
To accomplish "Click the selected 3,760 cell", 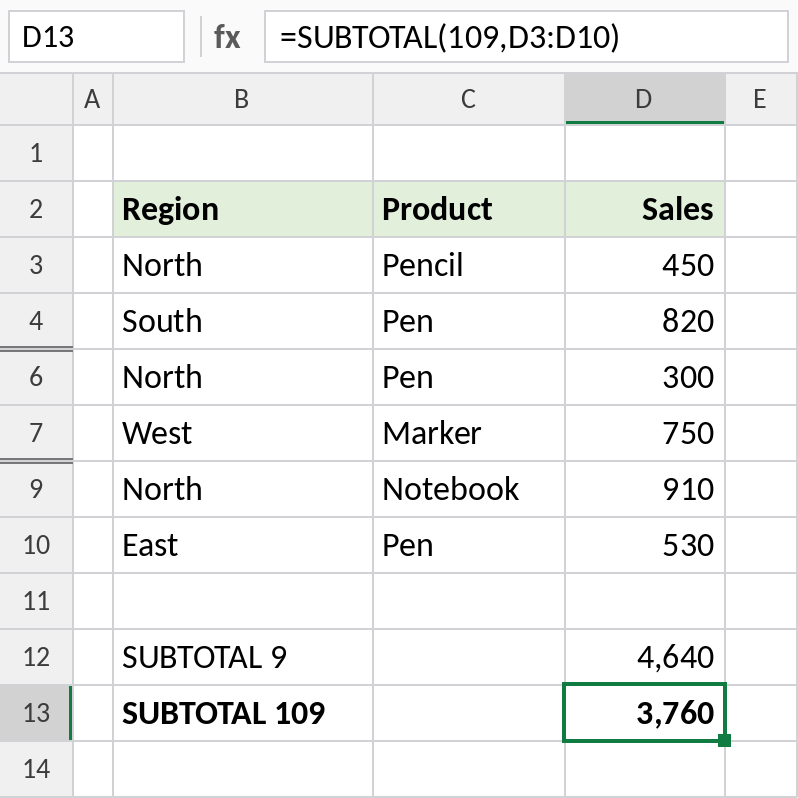I will tap(645, 713).
